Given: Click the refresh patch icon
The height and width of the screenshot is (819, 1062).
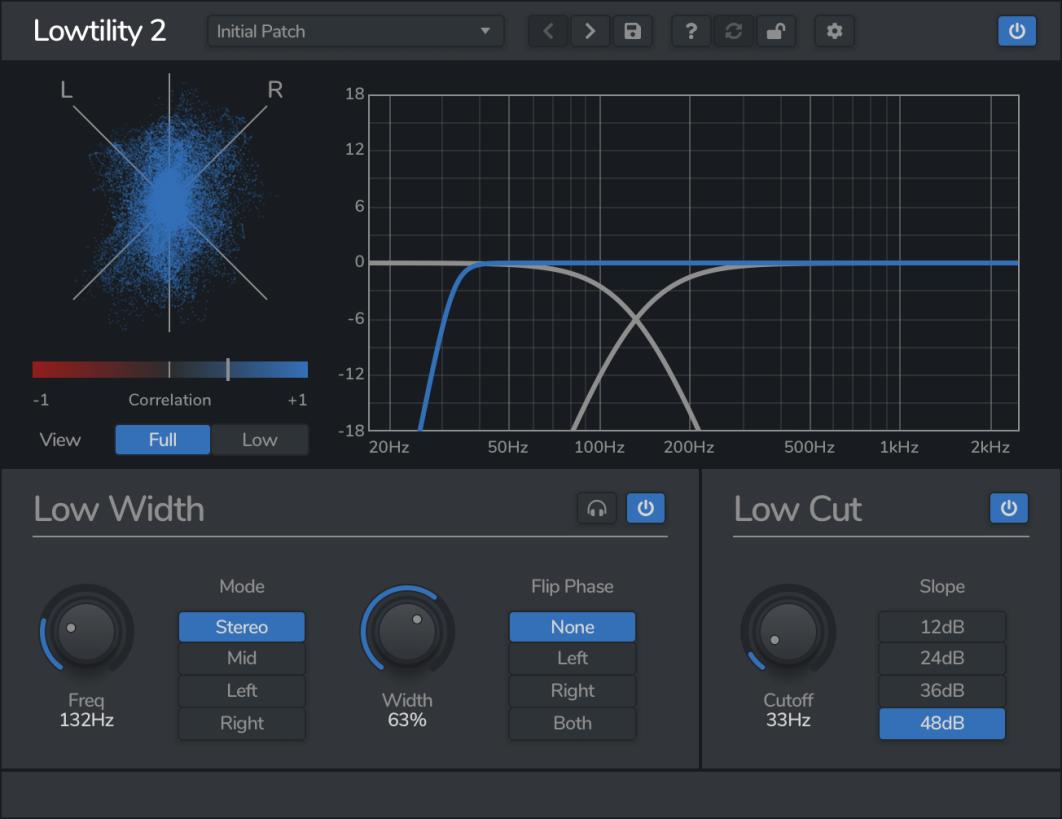Looking at the screenshot, I should pyautogui.click(x=733, y=31).
